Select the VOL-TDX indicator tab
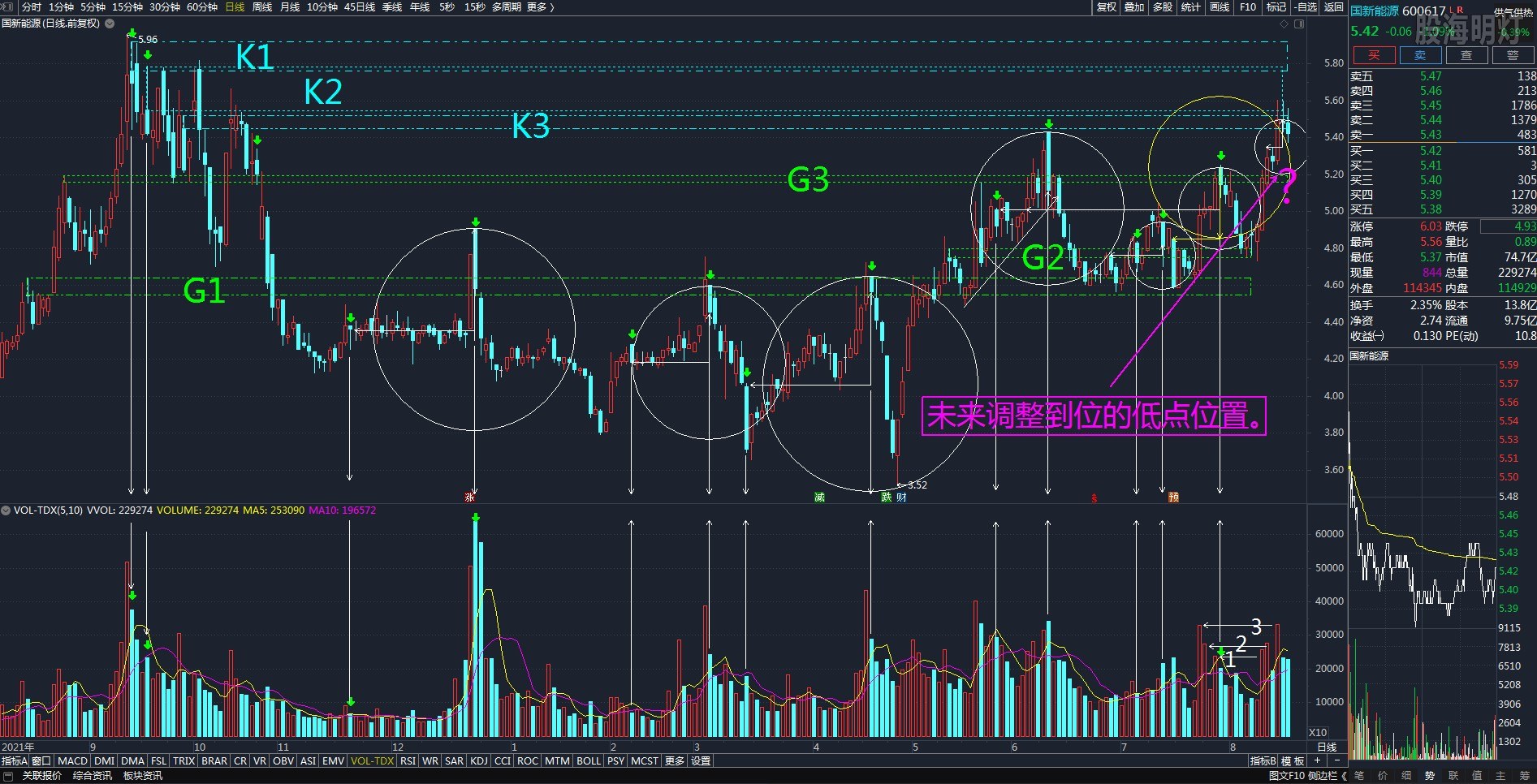1537x784 pixels. [x=372, y=761]
